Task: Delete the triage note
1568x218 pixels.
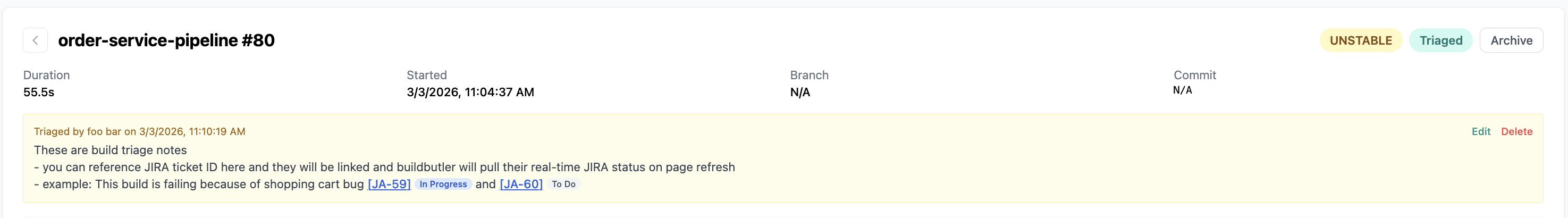Action: click(x=1516, y=131)
